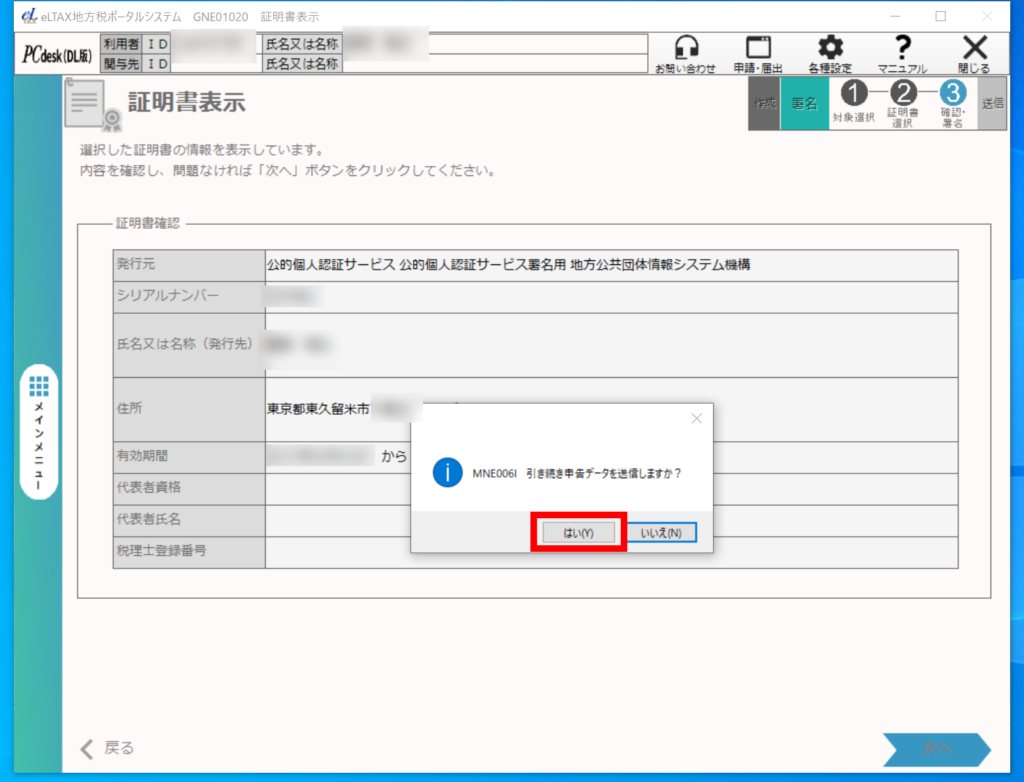Open the マニュアル question mark help

902,52
